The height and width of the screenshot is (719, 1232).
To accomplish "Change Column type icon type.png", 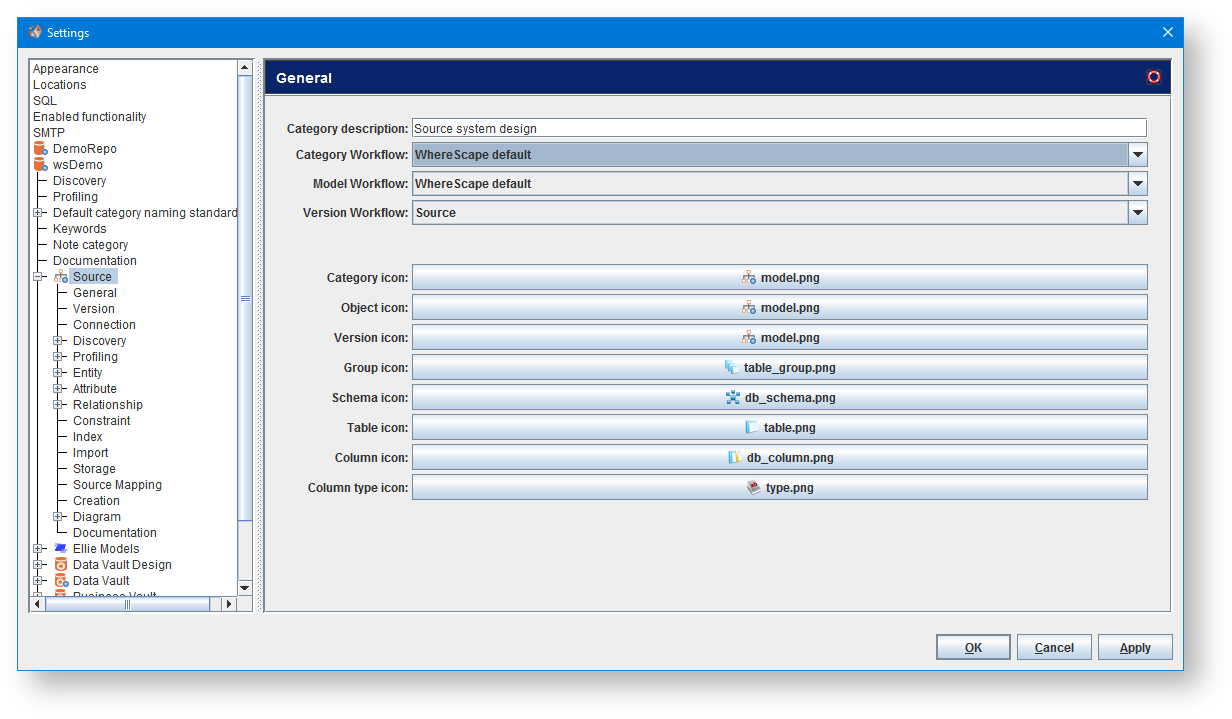I will point(779,488).
